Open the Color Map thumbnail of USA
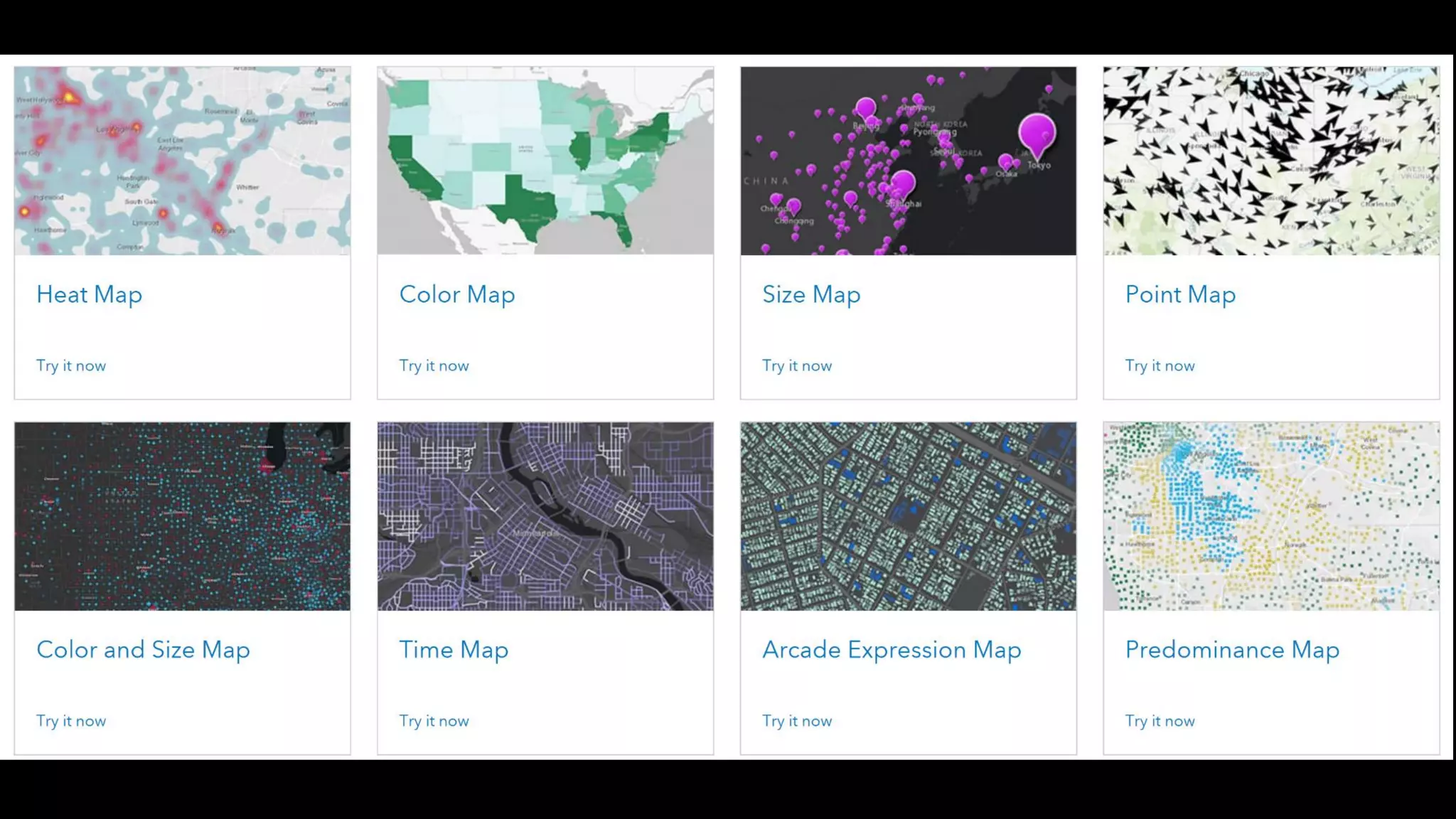Image resolution: width=1456 pixels, height=819 pixels. (x=545, y=161)
